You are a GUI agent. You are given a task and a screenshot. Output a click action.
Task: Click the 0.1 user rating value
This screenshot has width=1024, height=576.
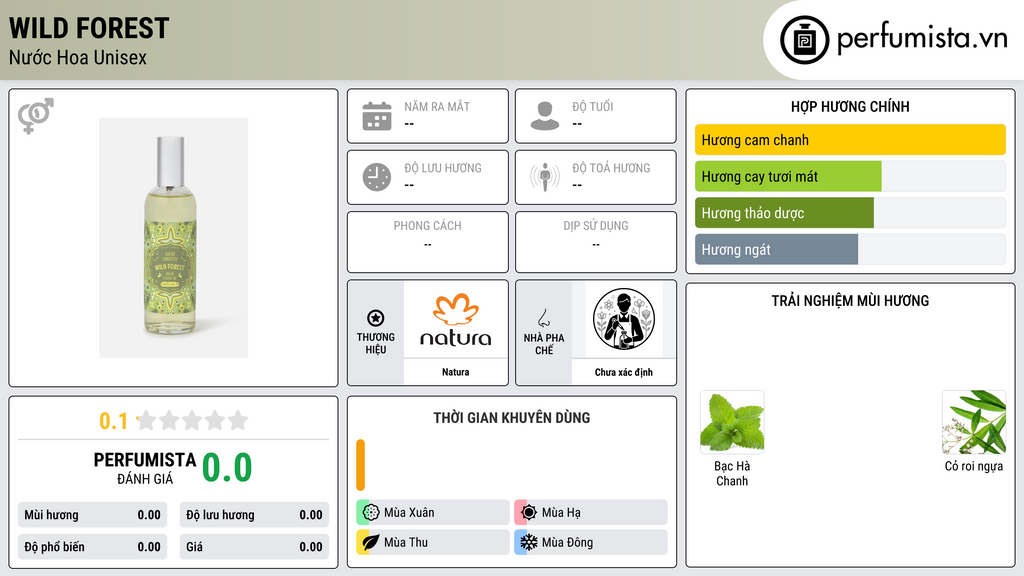(x=113, y=421)
